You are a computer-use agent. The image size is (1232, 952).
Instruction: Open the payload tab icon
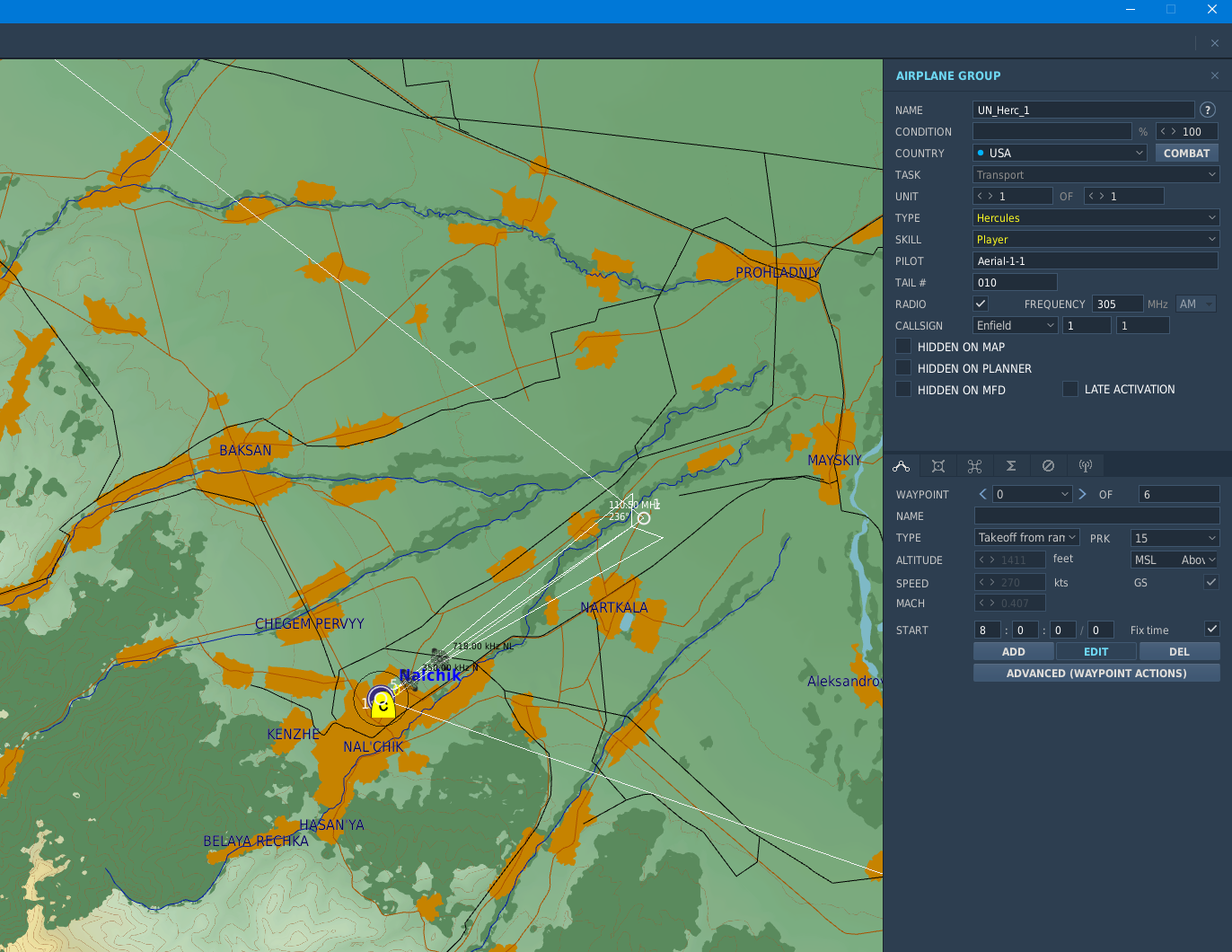point(938,466)
